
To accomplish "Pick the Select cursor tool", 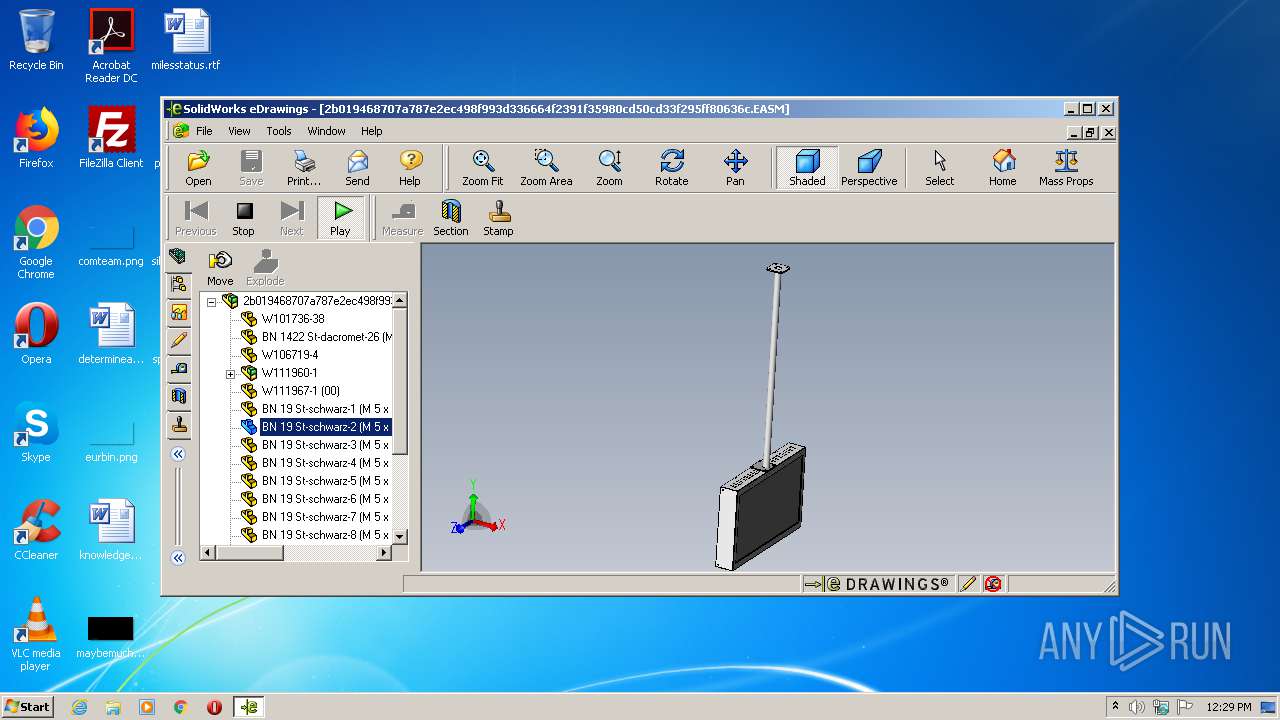I will (940, 168).
